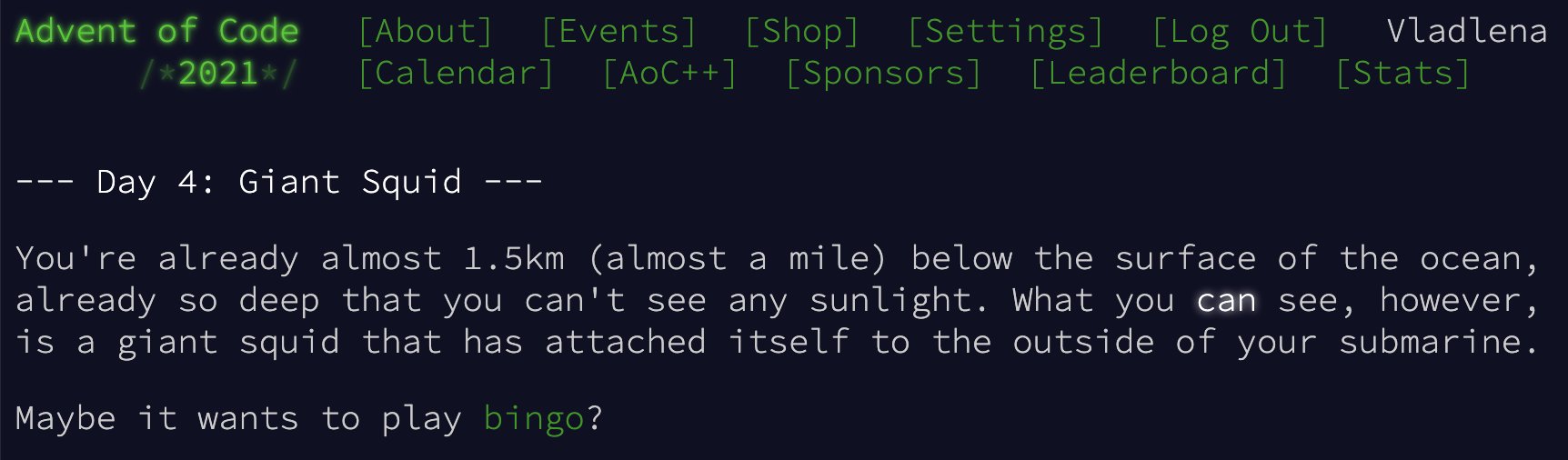This screenshot has height=460, width=1568.
Task: Open the AoC++ supporter page
Action: [669, 74]
